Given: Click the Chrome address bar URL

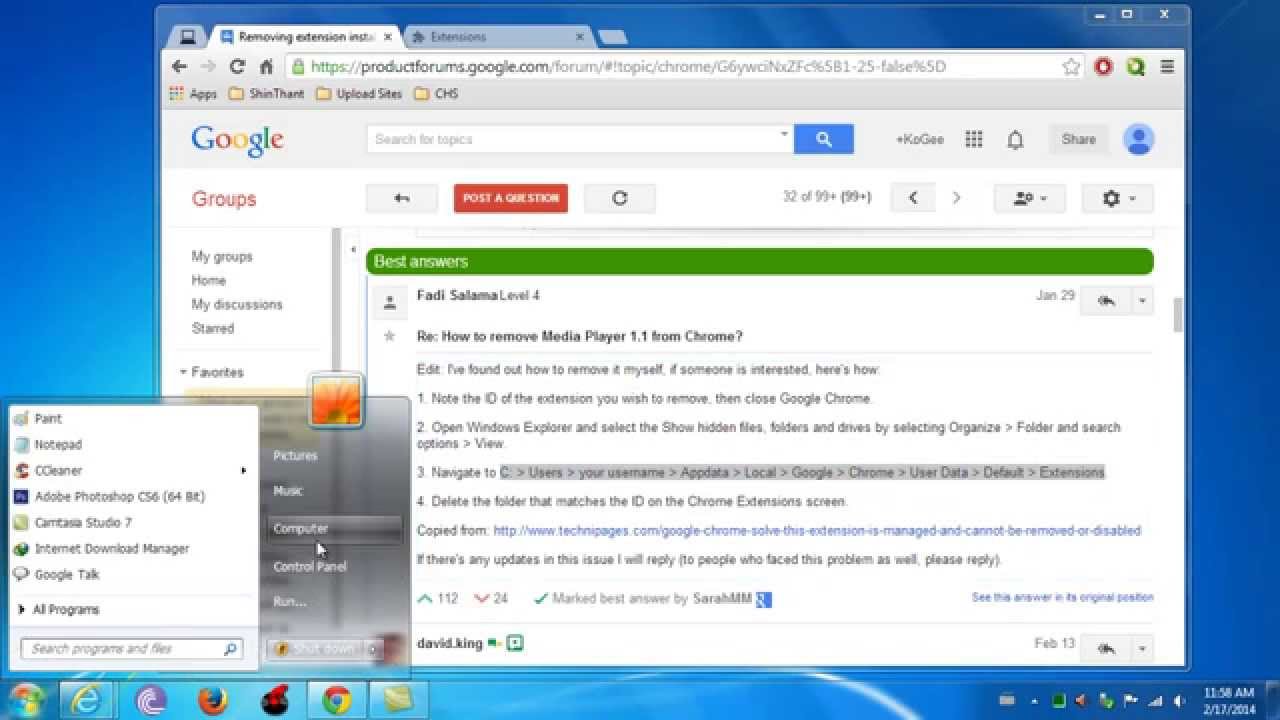Looking at the screenshot, I should click(628, 67).
